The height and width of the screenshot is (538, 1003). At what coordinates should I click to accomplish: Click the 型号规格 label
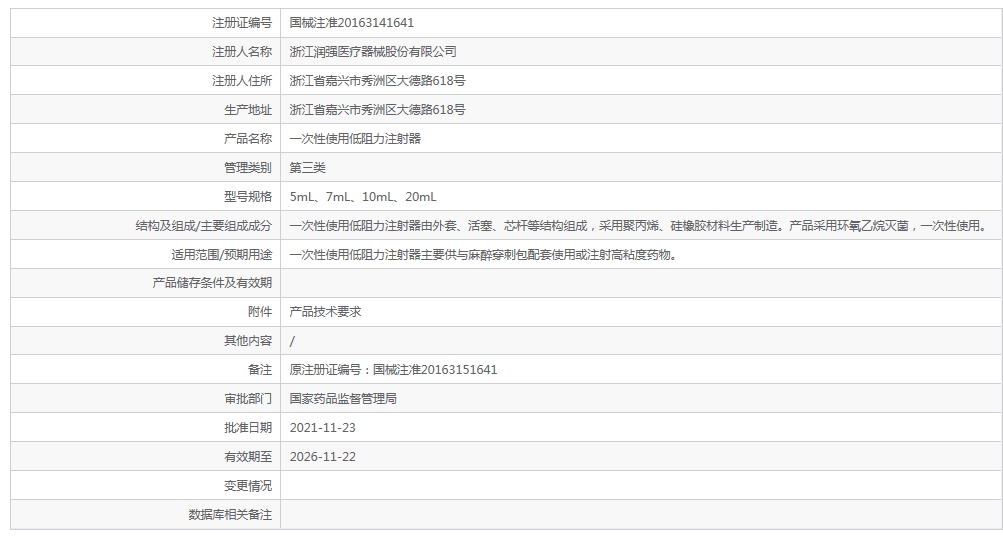248,197
